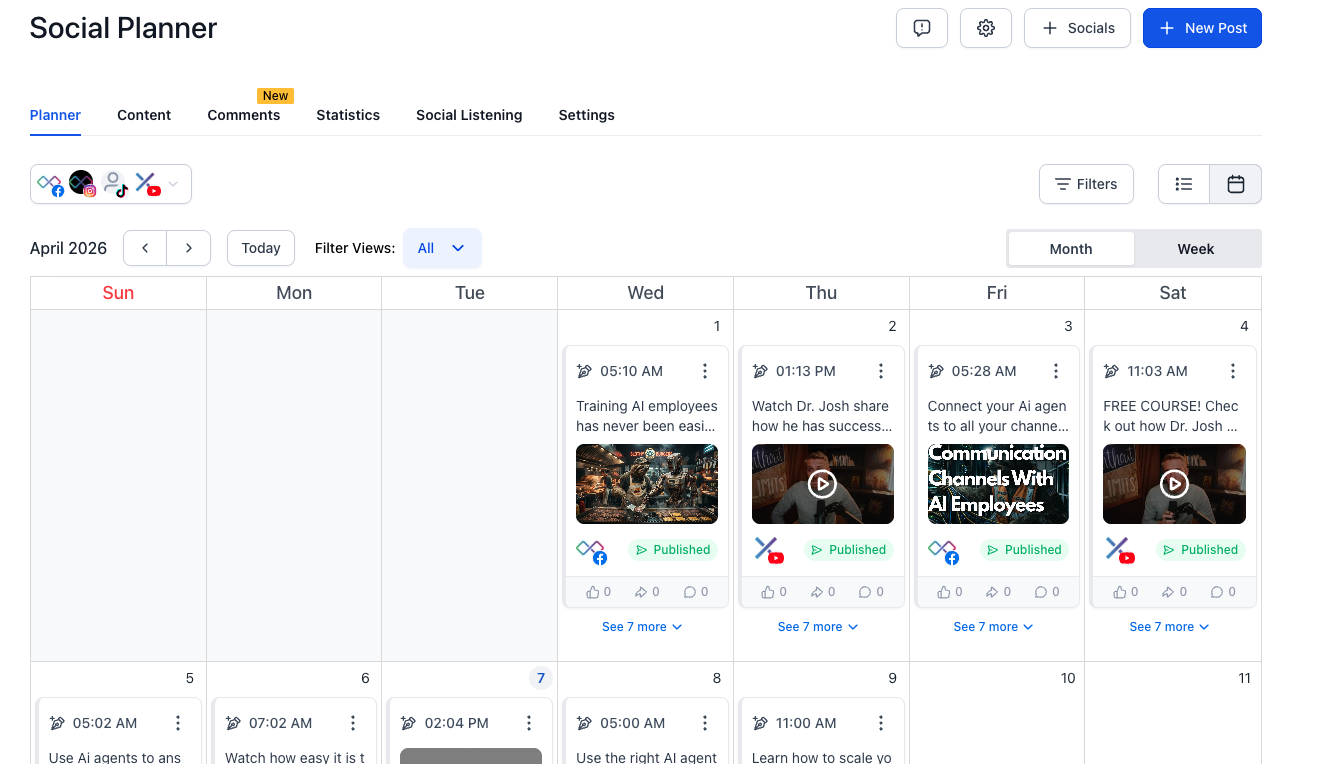Select the Instagram account avatar
The width and height of the screenshot is (1330, 764).
(x=81, y=183)
